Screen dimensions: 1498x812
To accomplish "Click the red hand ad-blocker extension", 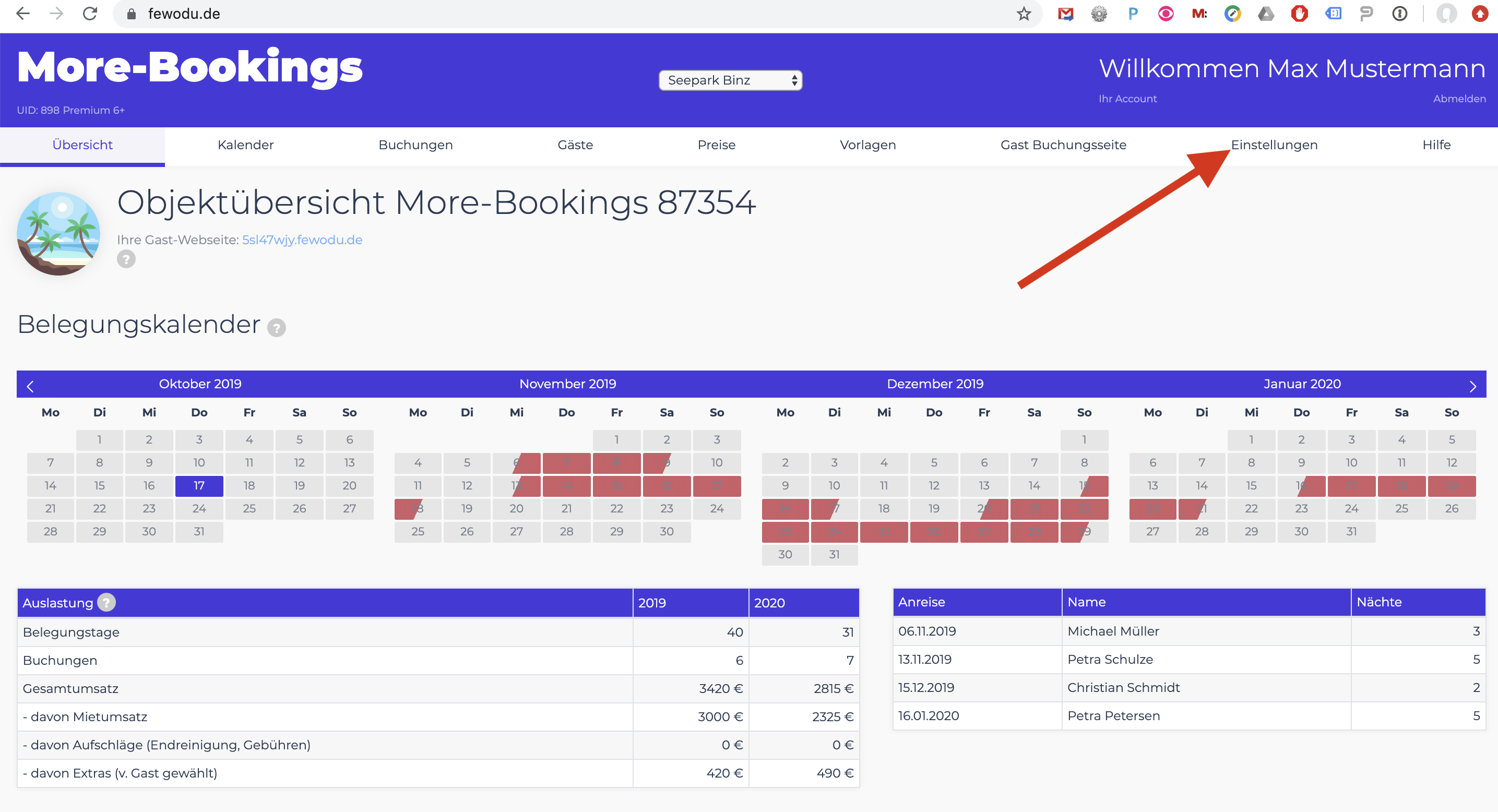I will pyautogui.click(x=1299, y=14).
